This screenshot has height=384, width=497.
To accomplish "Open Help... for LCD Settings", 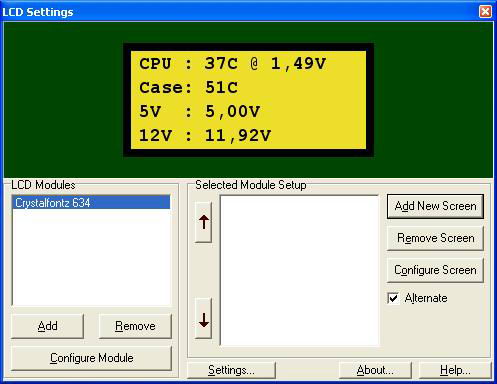I will click(x=455, y=370).
